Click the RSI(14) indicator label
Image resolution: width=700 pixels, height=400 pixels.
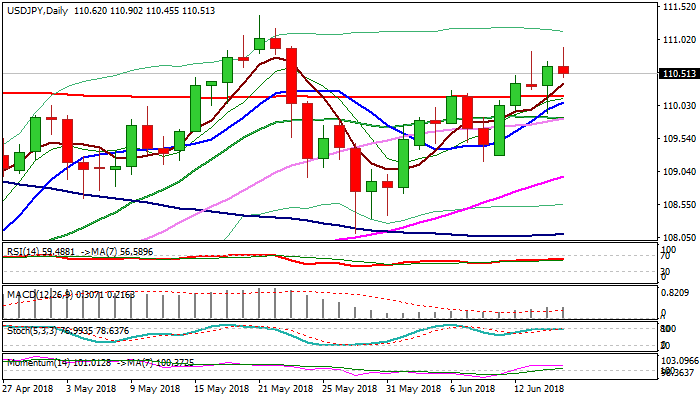pyautogui.click(x=22, y=252)
